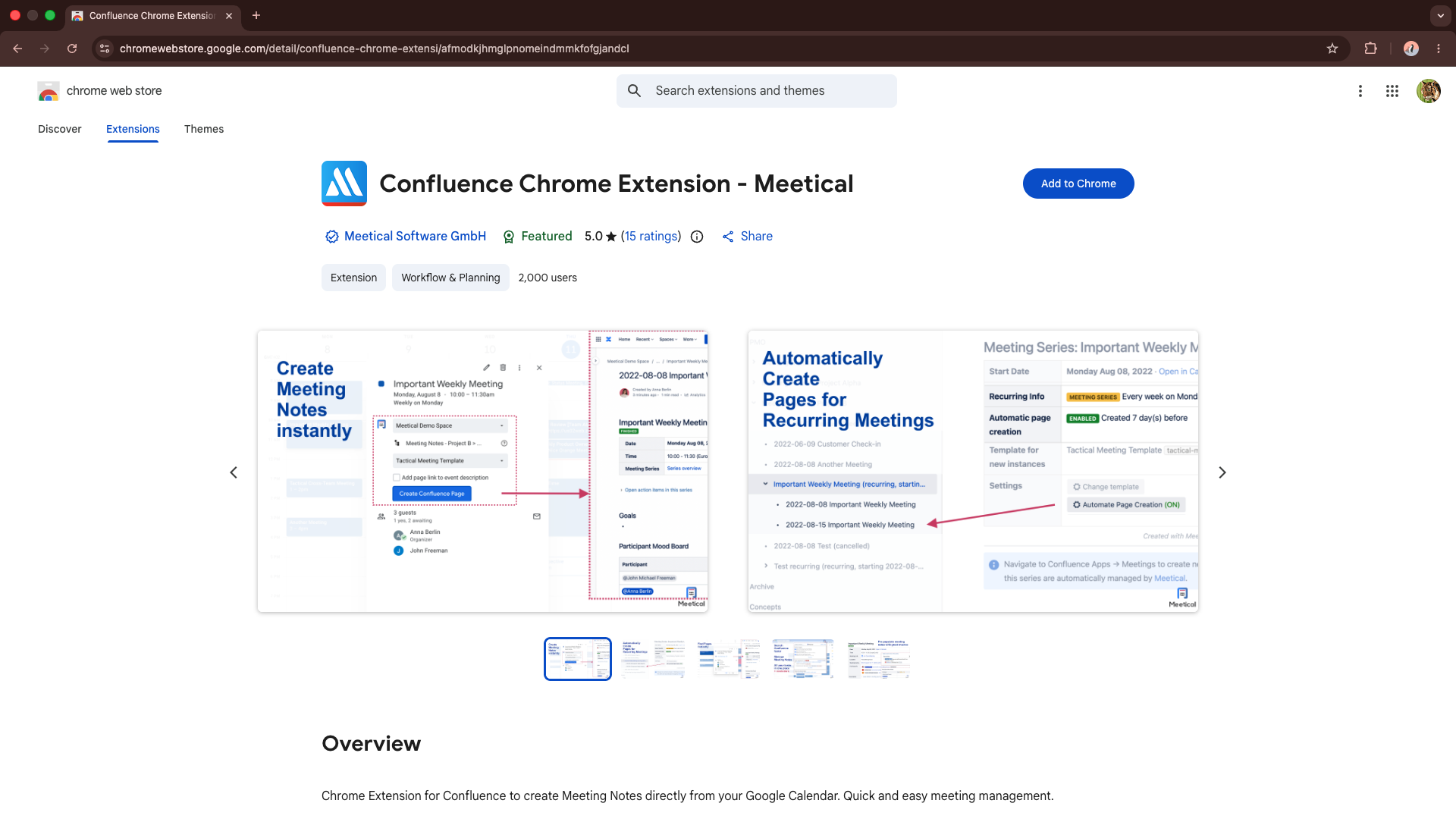Switch to the Extensions tab
This screenshot has height=819, width=1456.
[133, 129]
